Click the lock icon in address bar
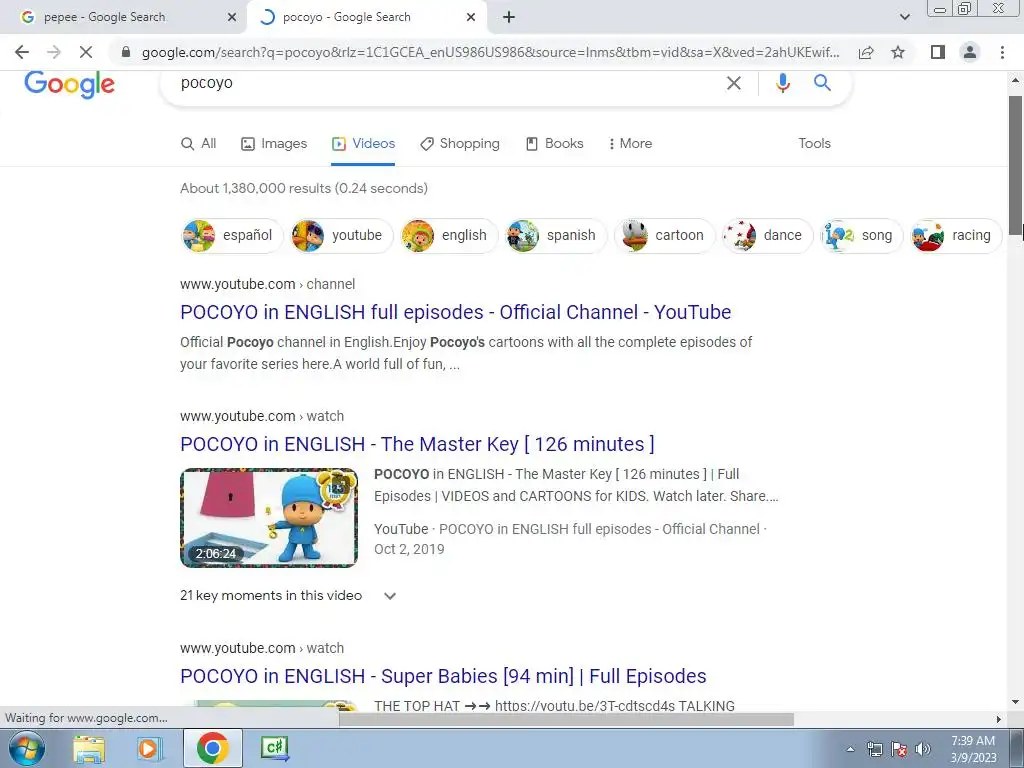Image resolution: width=1024 pixels, height=768 pixels. pos(126,52)
